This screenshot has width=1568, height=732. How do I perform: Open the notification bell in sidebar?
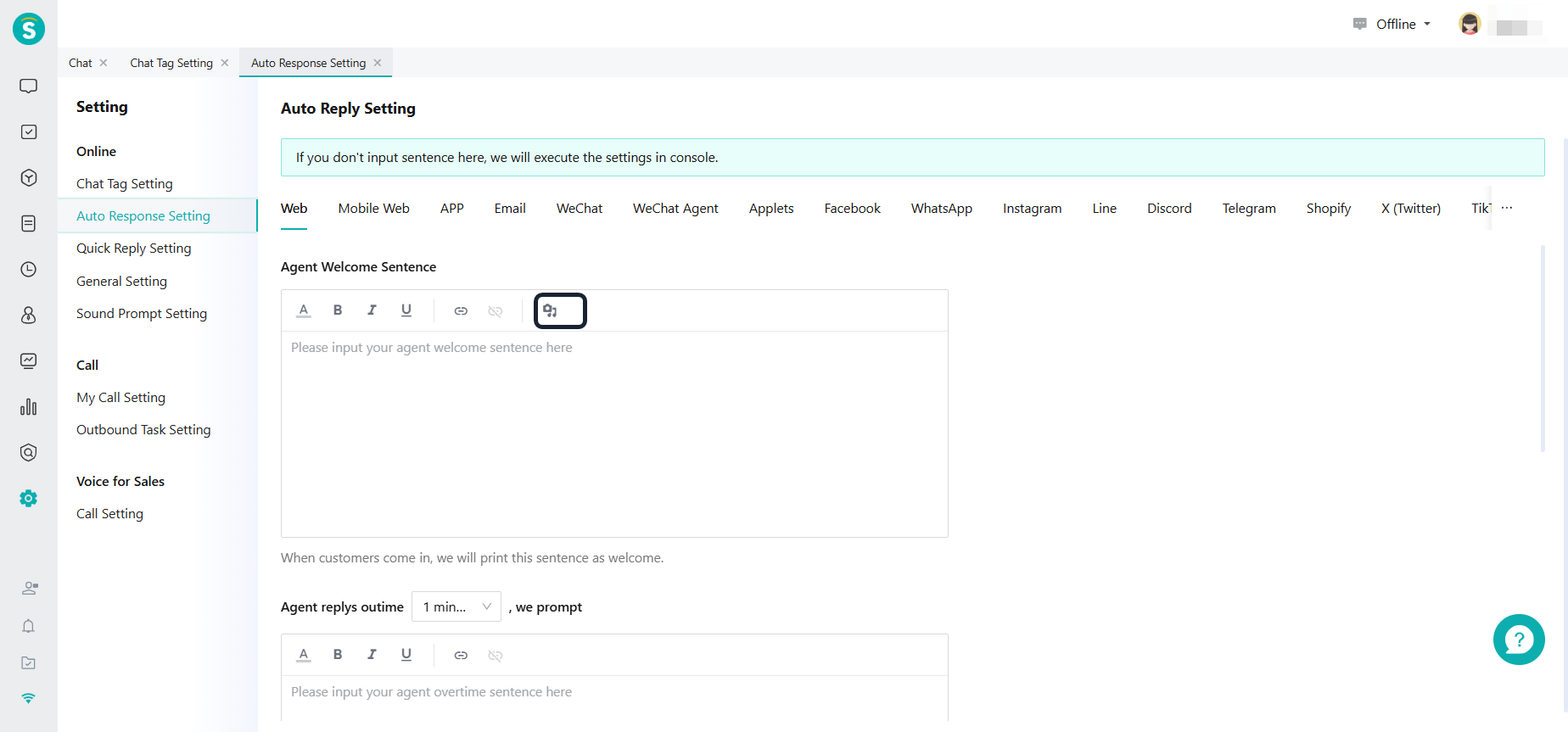click(x=29, y=626)
